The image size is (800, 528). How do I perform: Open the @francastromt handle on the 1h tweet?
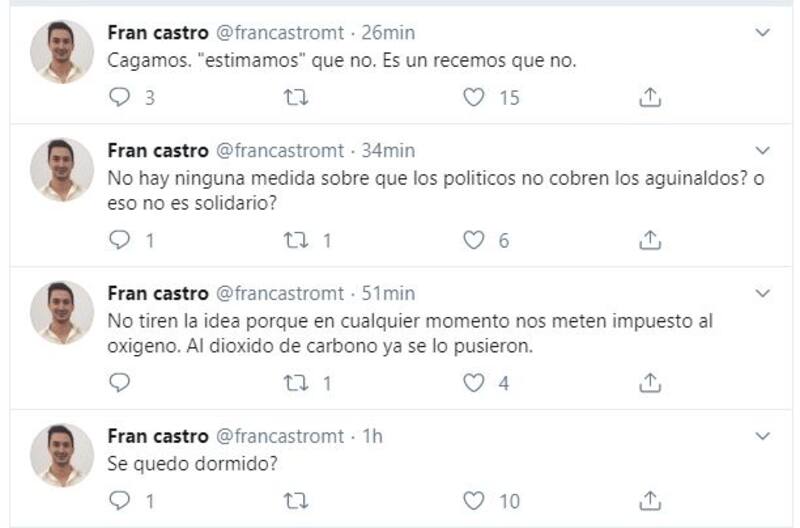[277, 437]
